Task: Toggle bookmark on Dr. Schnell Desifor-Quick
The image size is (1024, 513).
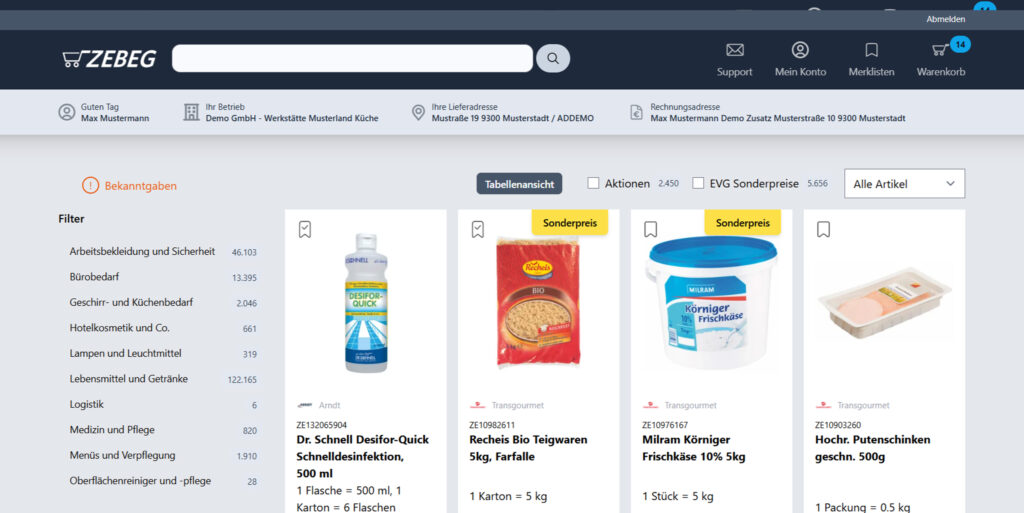Action: [305, 229]
